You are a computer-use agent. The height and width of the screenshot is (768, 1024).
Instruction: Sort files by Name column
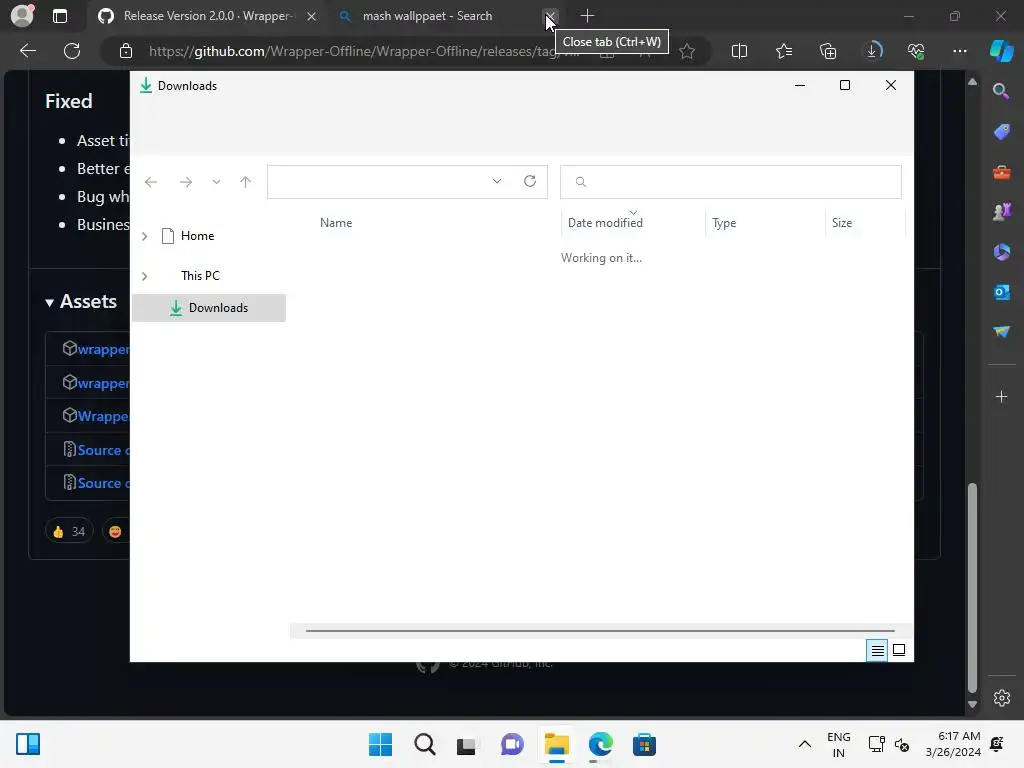pos(336,223)
